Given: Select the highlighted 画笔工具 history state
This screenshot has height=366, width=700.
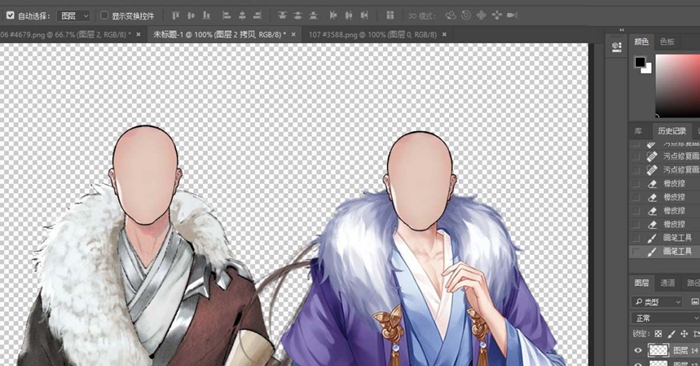Looking at the screenshot, I should [664, 251].
